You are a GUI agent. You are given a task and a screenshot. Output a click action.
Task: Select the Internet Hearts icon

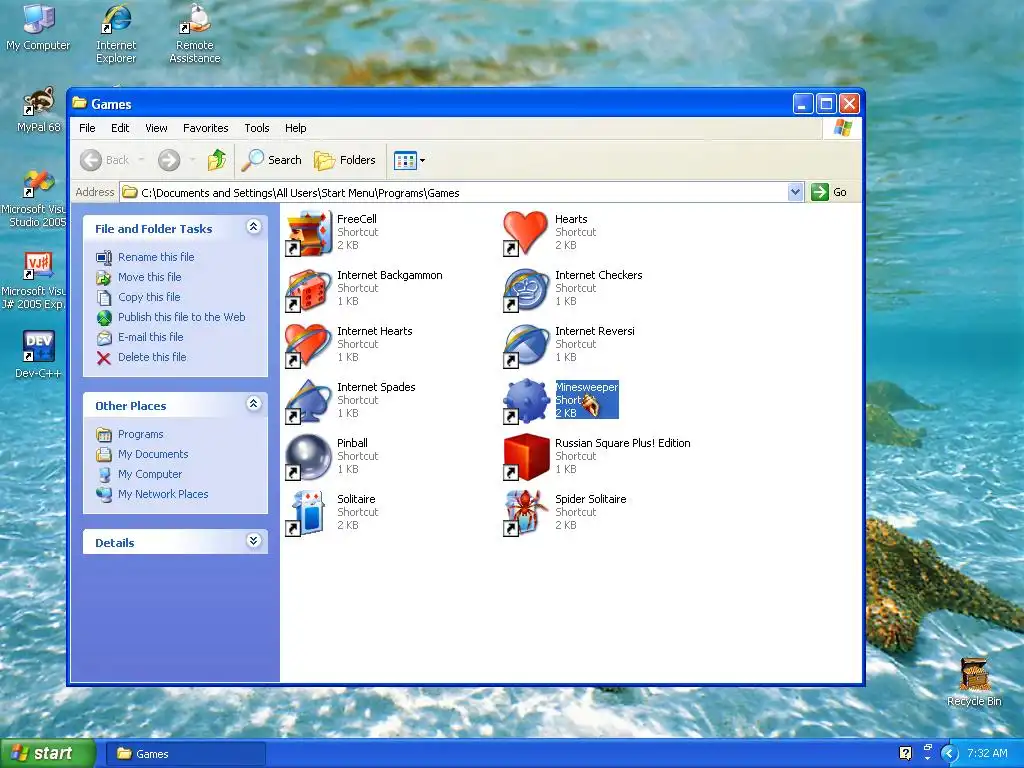point(308,345)
